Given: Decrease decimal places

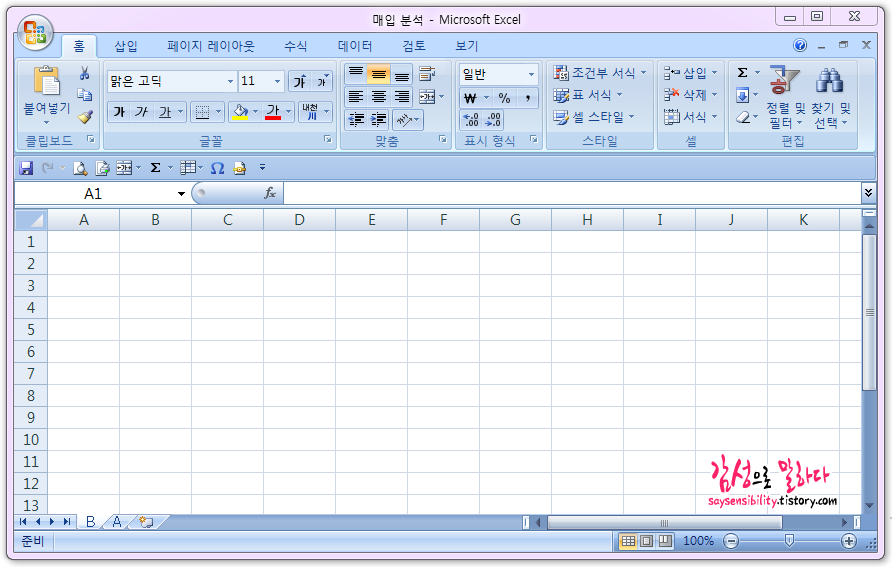Looking at the screenshot, I should [493, 119].
